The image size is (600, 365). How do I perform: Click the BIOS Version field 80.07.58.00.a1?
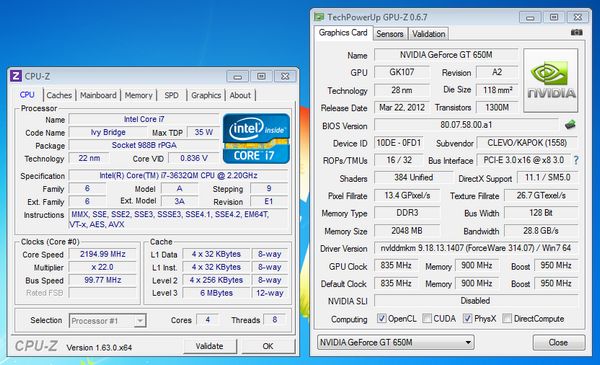pyautogui.click(x=466, y=125)
